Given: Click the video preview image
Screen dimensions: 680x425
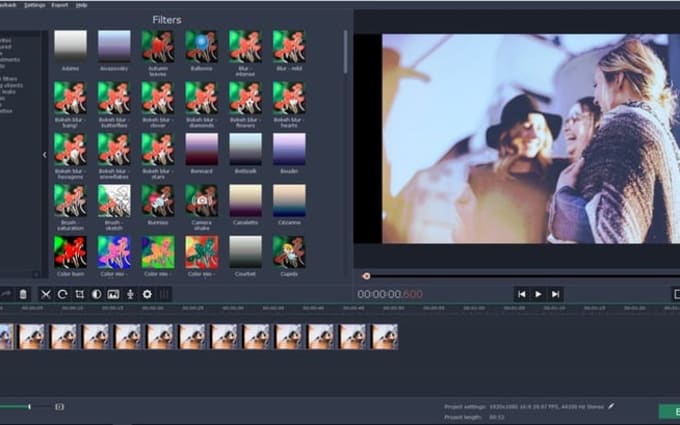Looking at the screenshot, I should tap(531, 139).
